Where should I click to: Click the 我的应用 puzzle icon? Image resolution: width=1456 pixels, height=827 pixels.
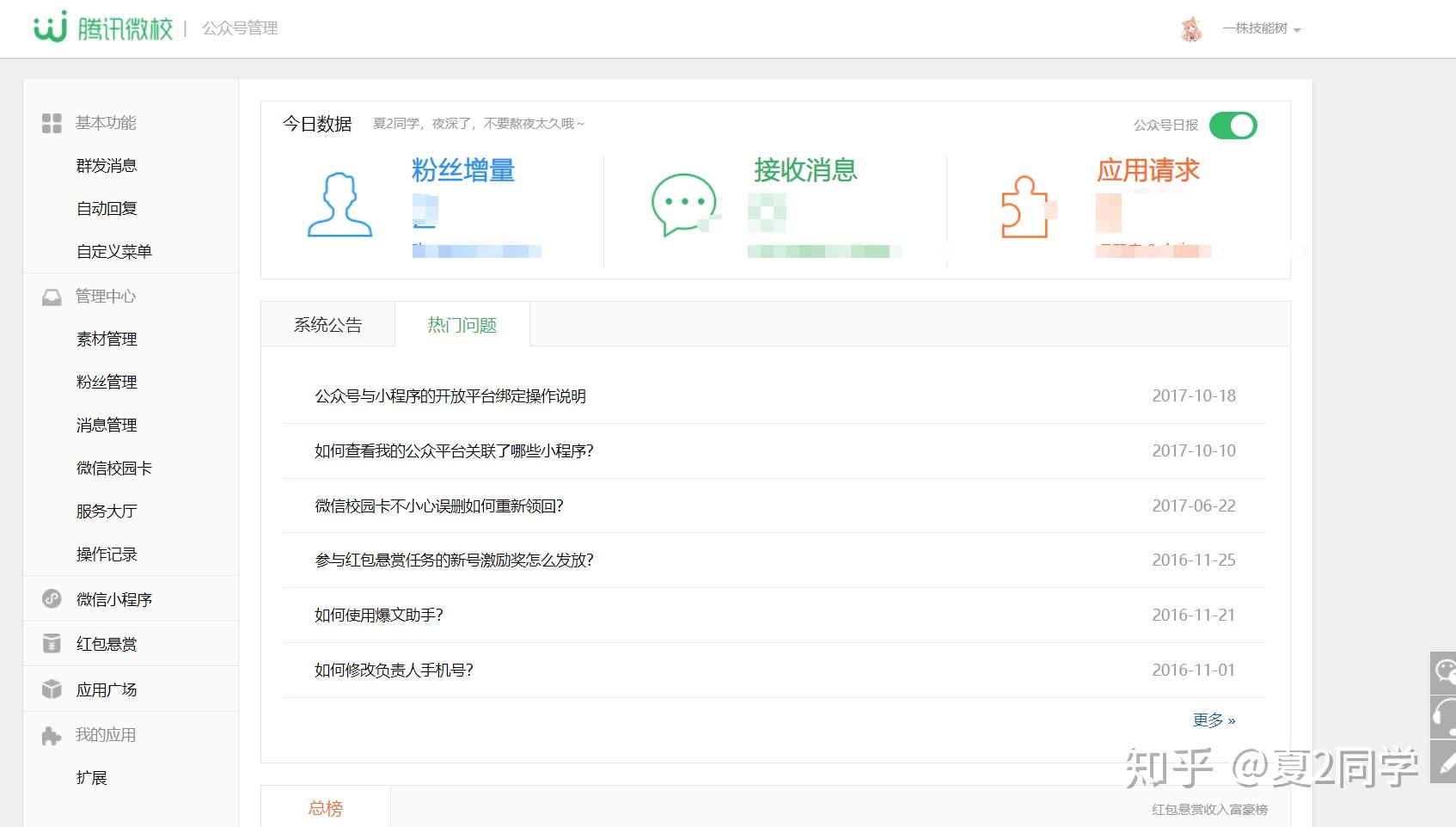click(52, 736)
